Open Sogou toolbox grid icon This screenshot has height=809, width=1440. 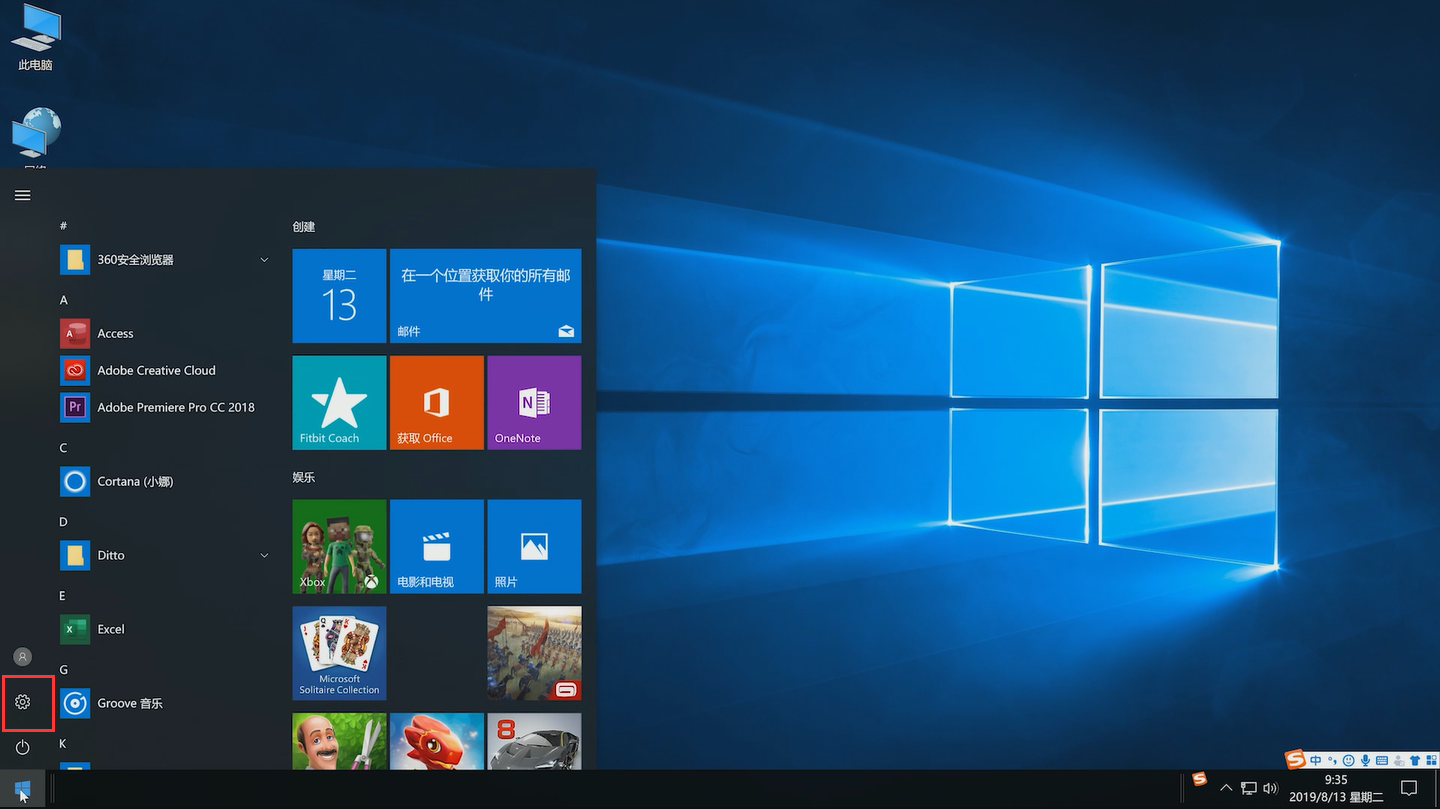pos(1431,761)
